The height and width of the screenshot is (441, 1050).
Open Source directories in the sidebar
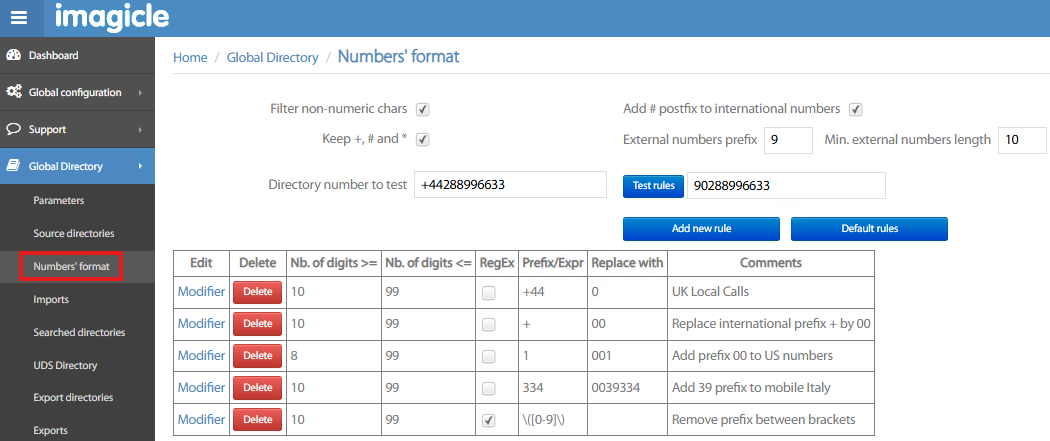pyautogui.click(x=73, y=233)
